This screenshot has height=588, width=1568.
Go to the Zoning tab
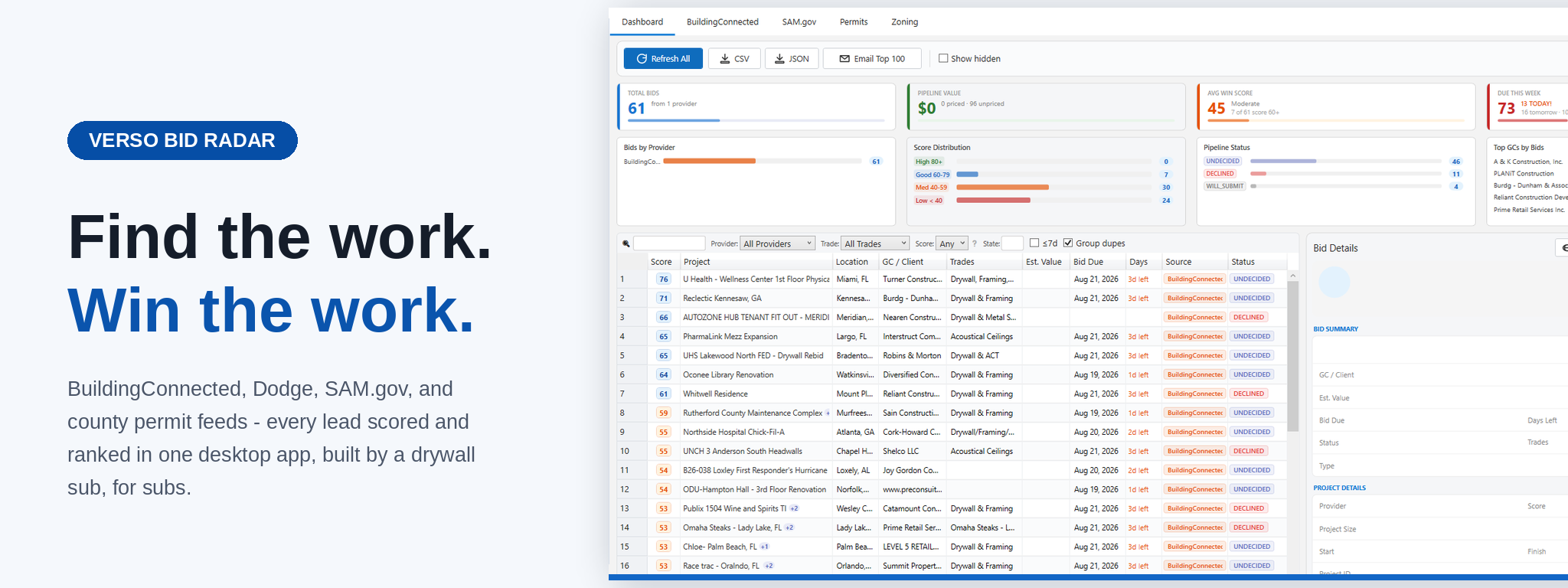[904, 21]
